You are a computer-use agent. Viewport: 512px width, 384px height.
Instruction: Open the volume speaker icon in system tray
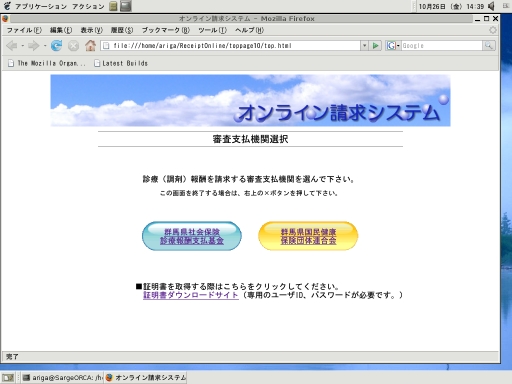pos(491,6)
